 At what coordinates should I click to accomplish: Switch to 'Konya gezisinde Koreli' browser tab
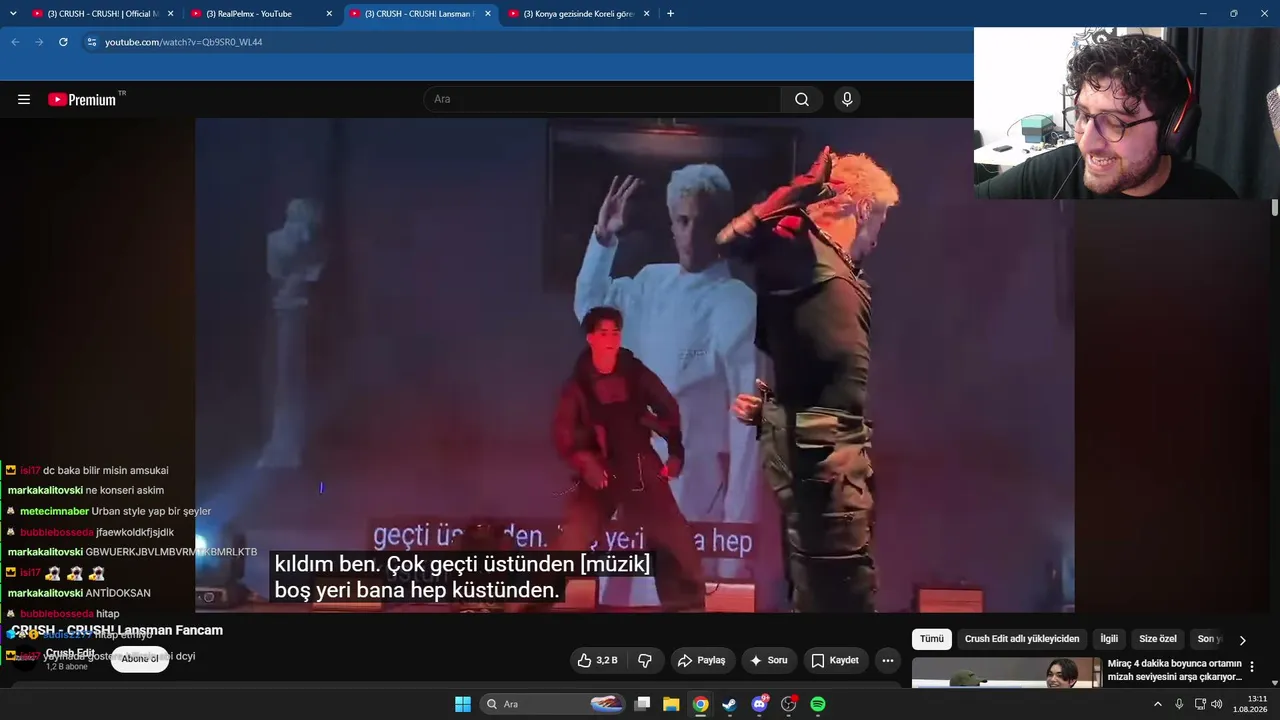click(x=578, y=14)
